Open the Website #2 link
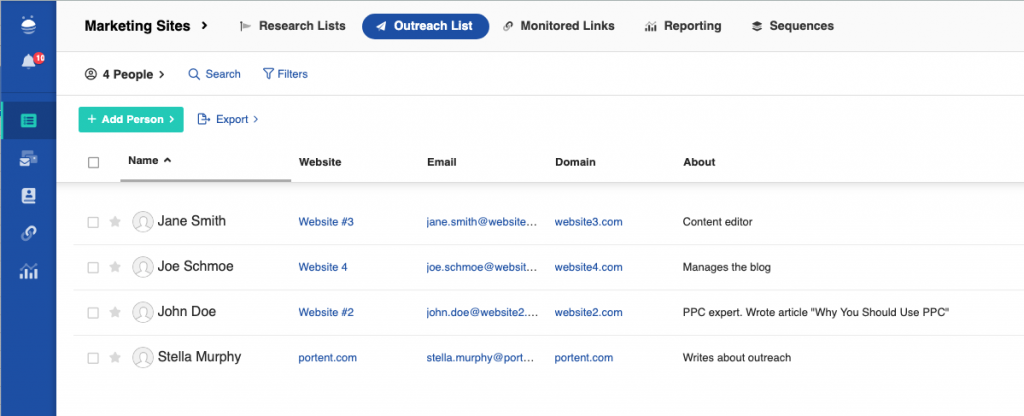 click(326, 312)
